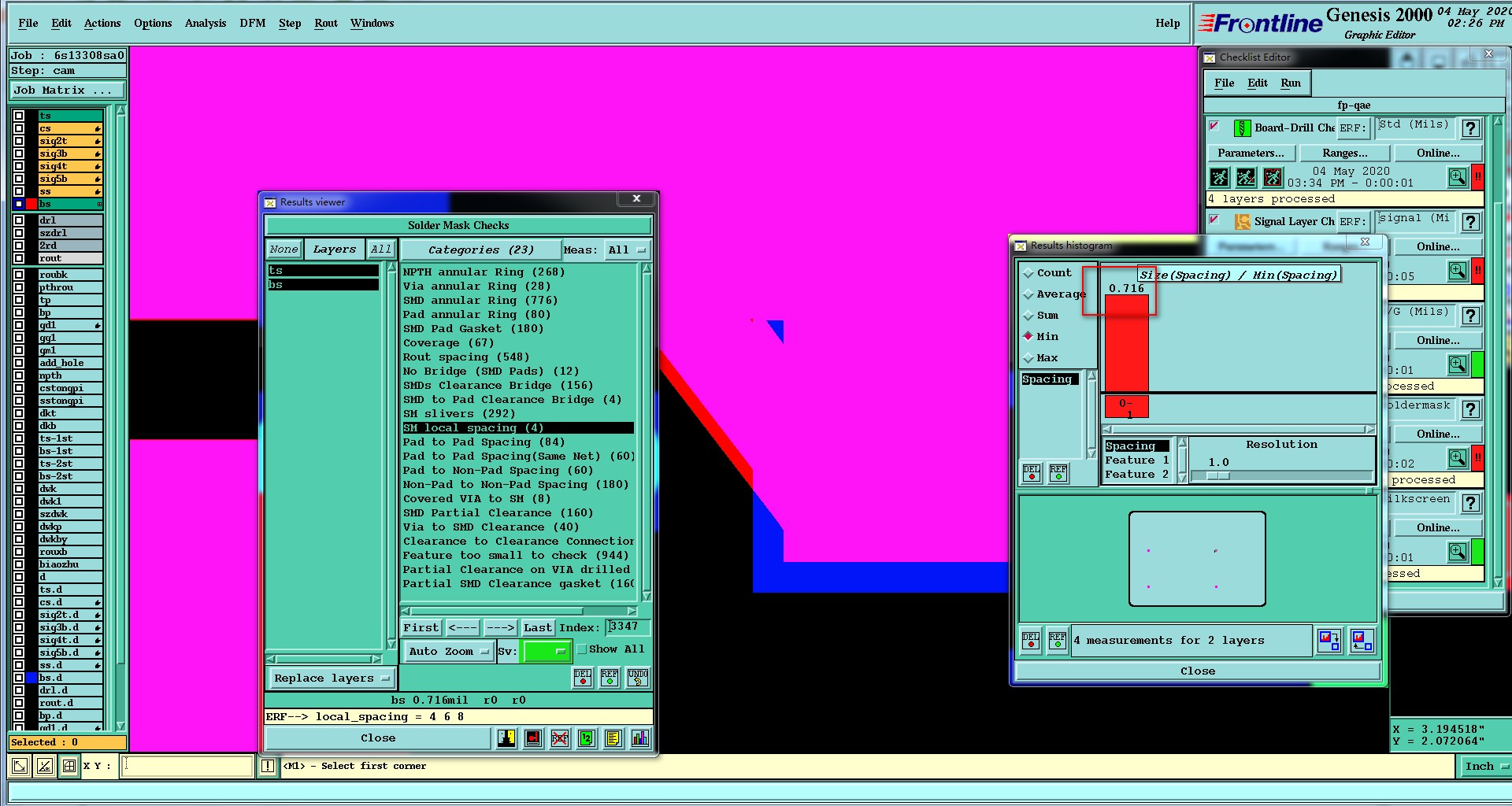Click histogram export icon with down arrow
The image size is (1512, 806).
[1329, 641]
